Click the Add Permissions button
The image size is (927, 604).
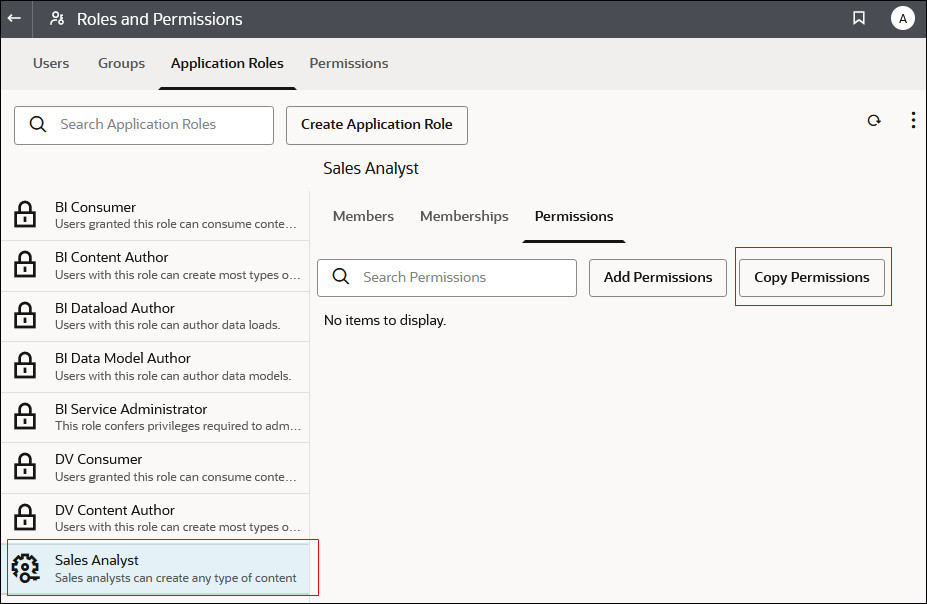coord(658,278)
